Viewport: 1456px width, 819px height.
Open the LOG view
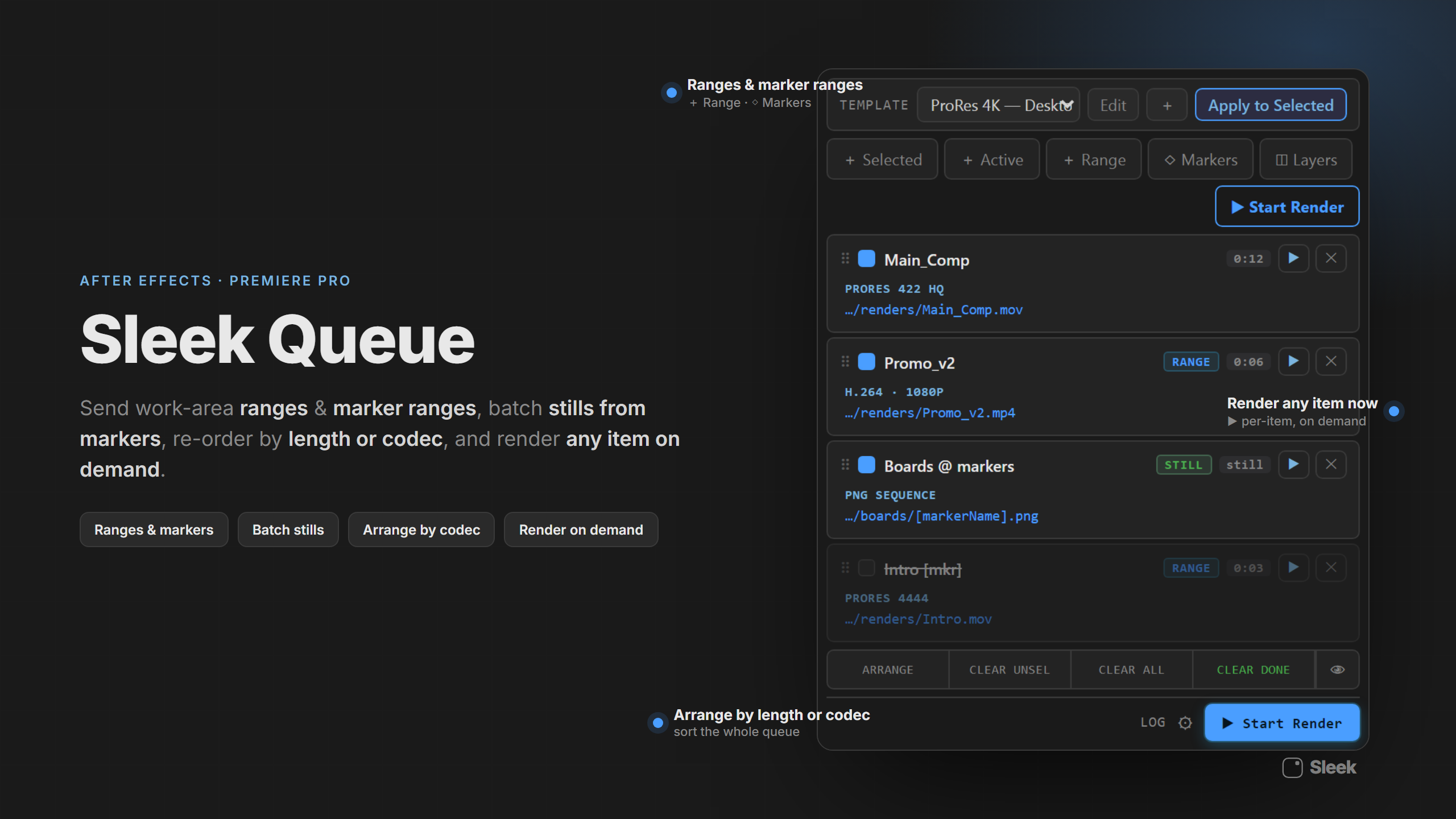[1152, 722]
